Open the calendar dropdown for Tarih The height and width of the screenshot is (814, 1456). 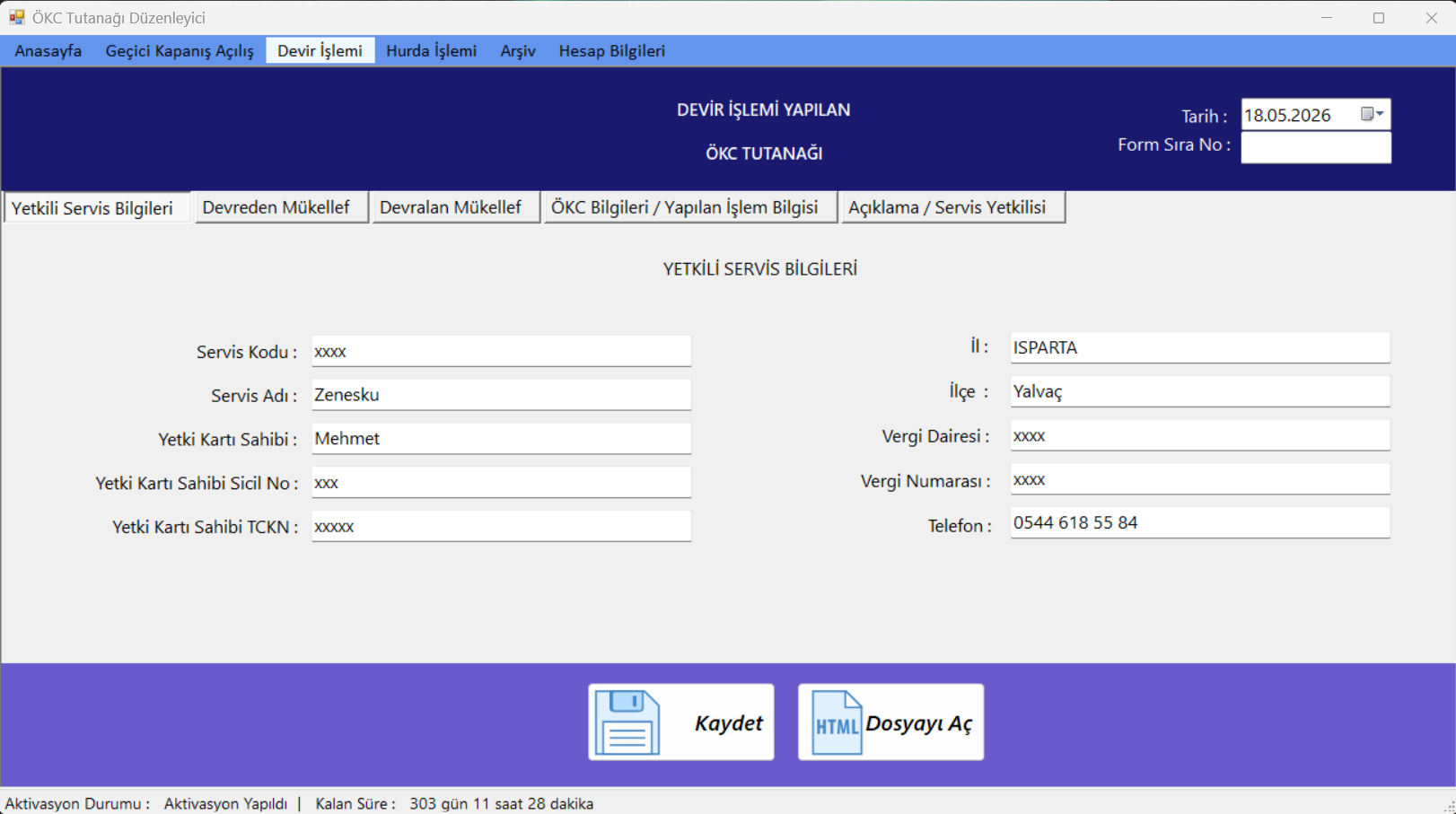pyautogui.click(x=1373, y=114)
